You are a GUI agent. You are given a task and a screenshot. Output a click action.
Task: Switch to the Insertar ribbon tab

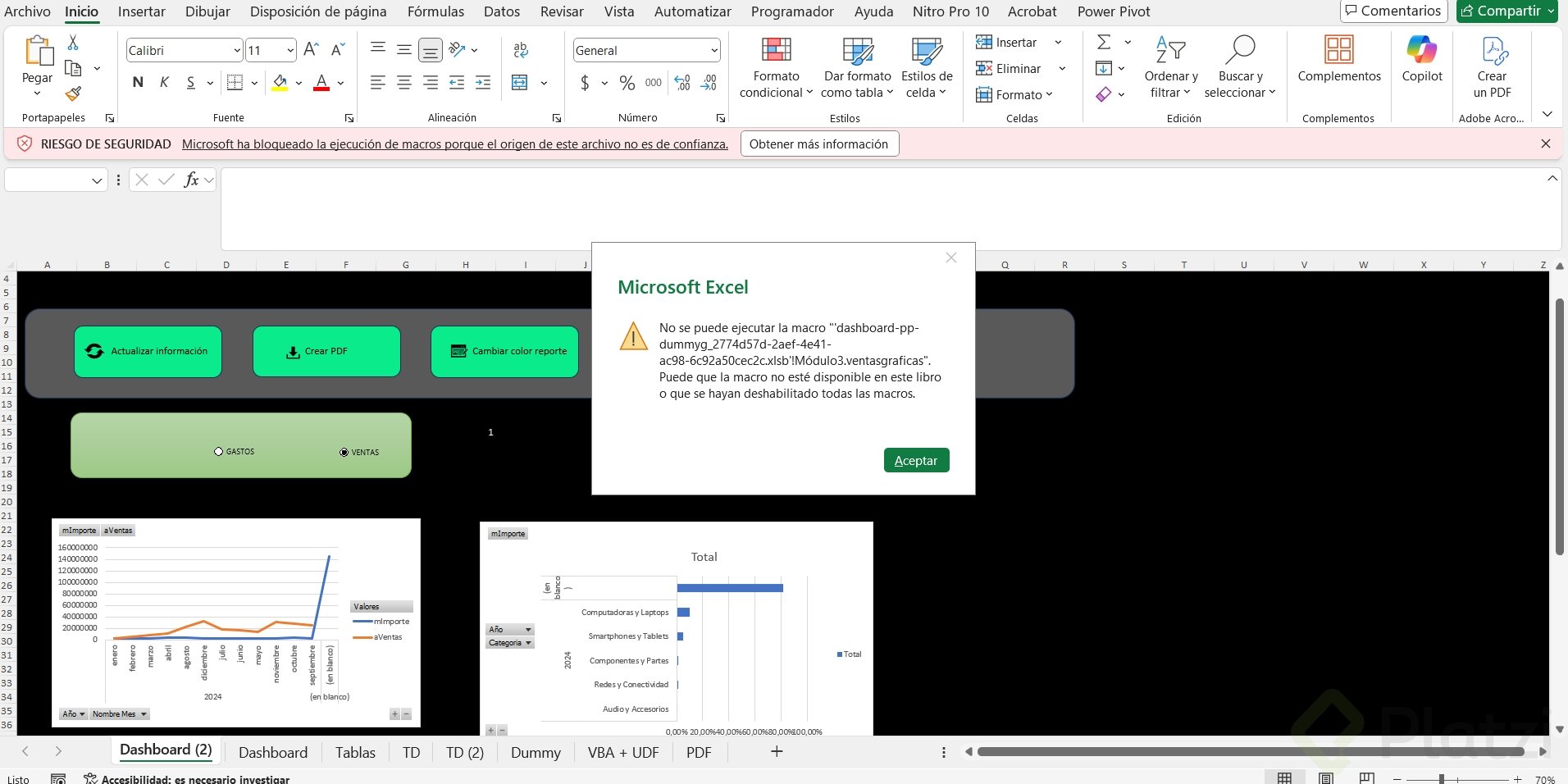(x=142, y=11)
